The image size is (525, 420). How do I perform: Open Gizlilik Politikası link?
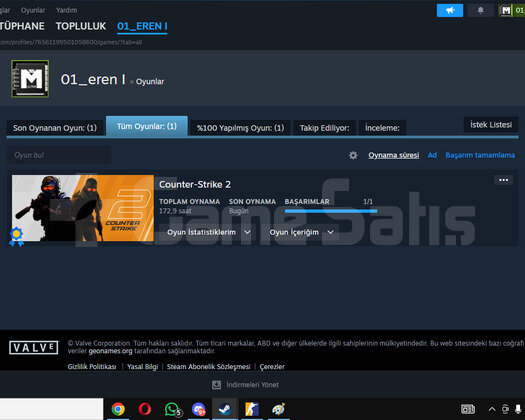[92, 366]
